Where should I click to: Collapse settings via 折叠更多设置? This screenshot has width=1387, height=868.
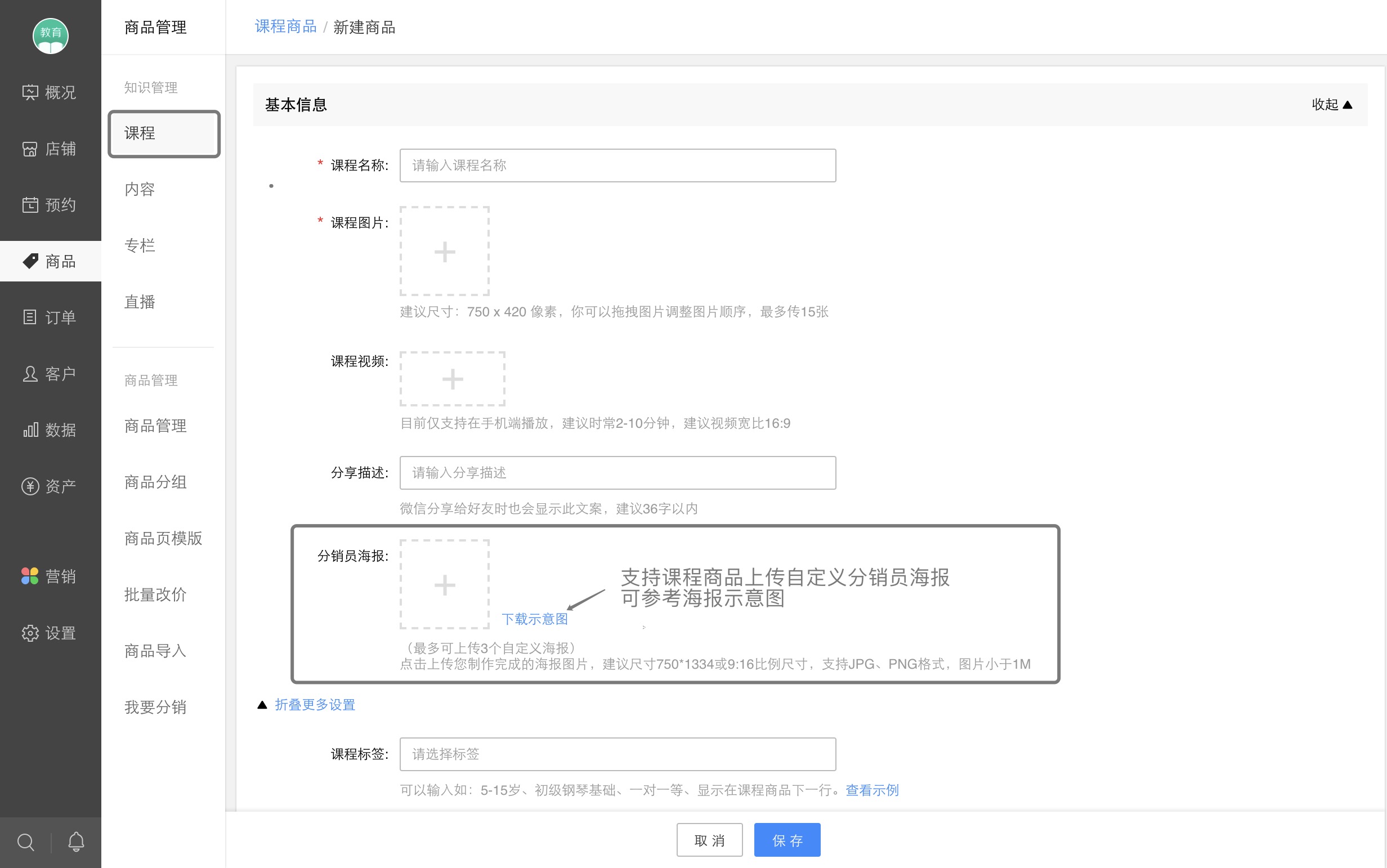tap(315, 704)
